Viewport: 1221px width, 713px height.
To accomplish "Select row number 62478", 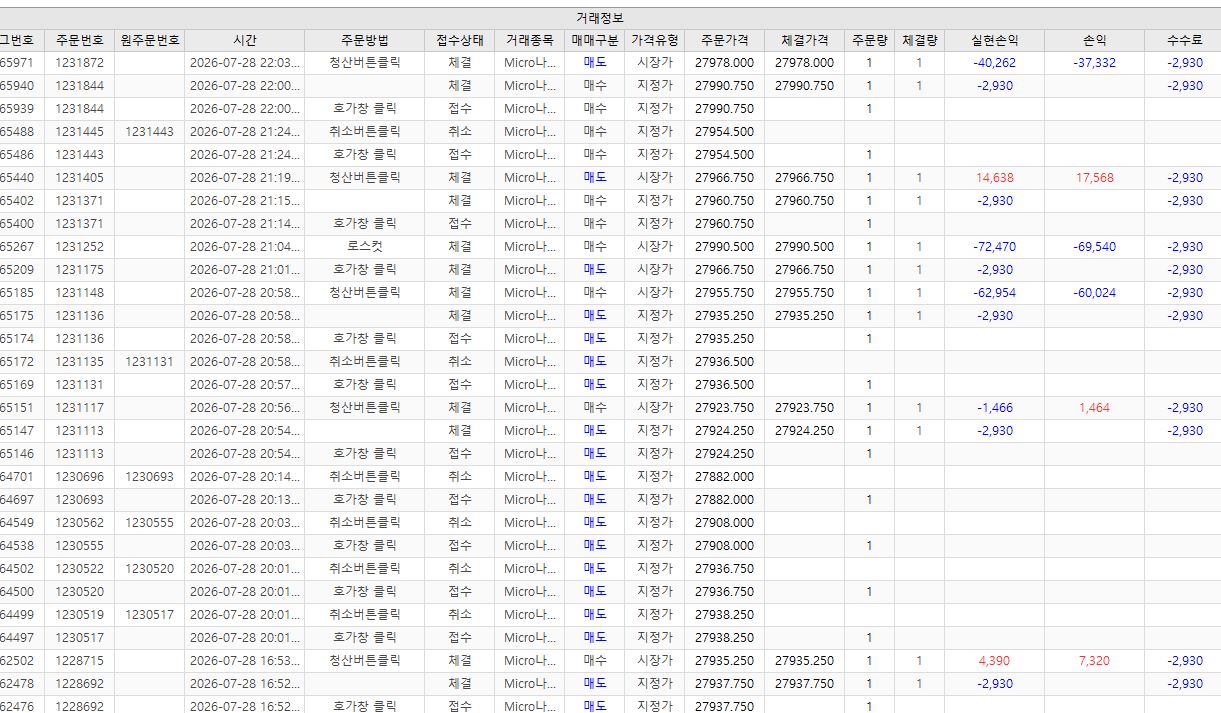I will 16,684.
